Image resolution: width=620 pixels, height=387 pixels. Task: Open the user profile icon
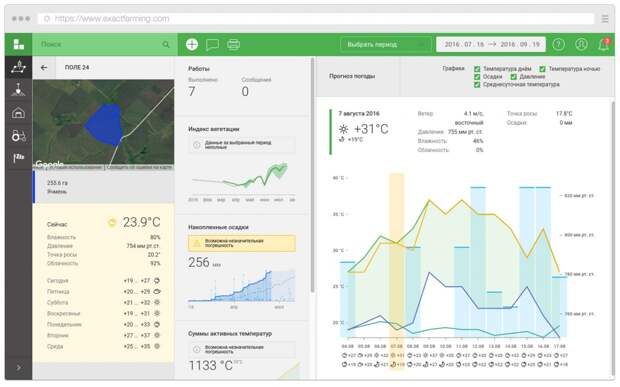(x=581, y=44)
